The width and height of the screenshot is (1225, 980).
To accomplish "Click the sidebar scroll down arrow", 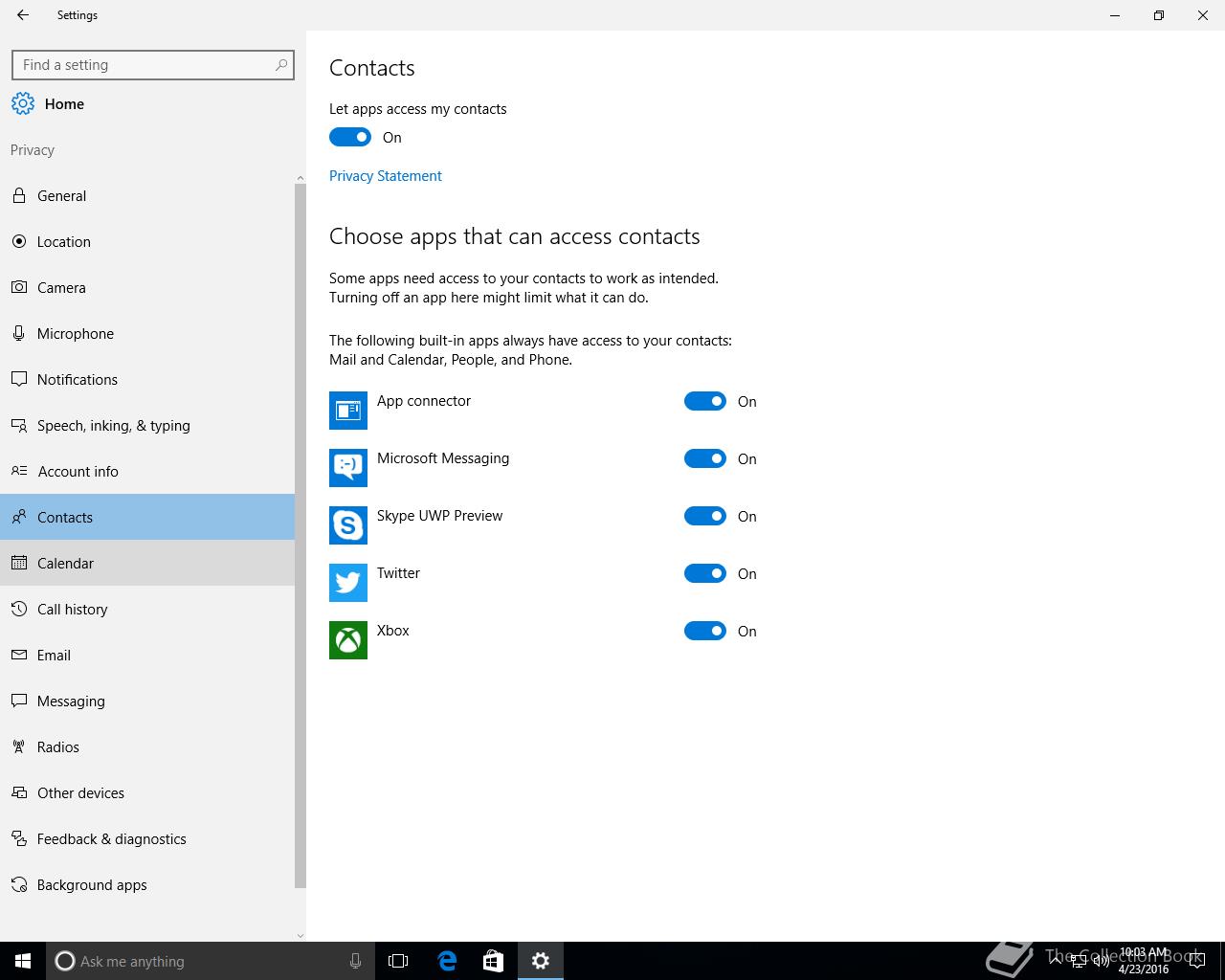I will (301, 935).
